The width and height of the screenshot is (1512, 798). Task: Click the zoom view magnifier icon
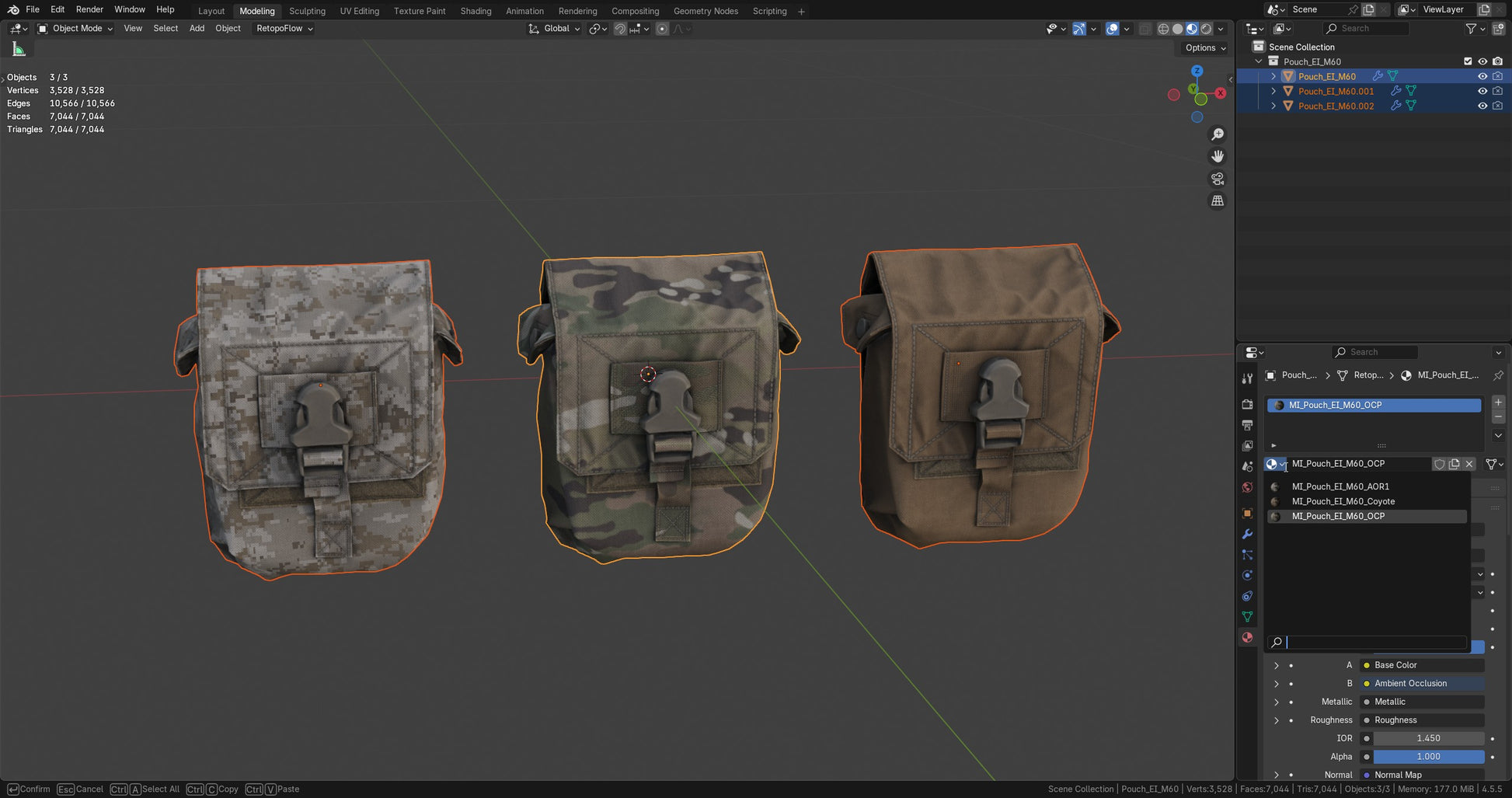[x=1218, y=134]
